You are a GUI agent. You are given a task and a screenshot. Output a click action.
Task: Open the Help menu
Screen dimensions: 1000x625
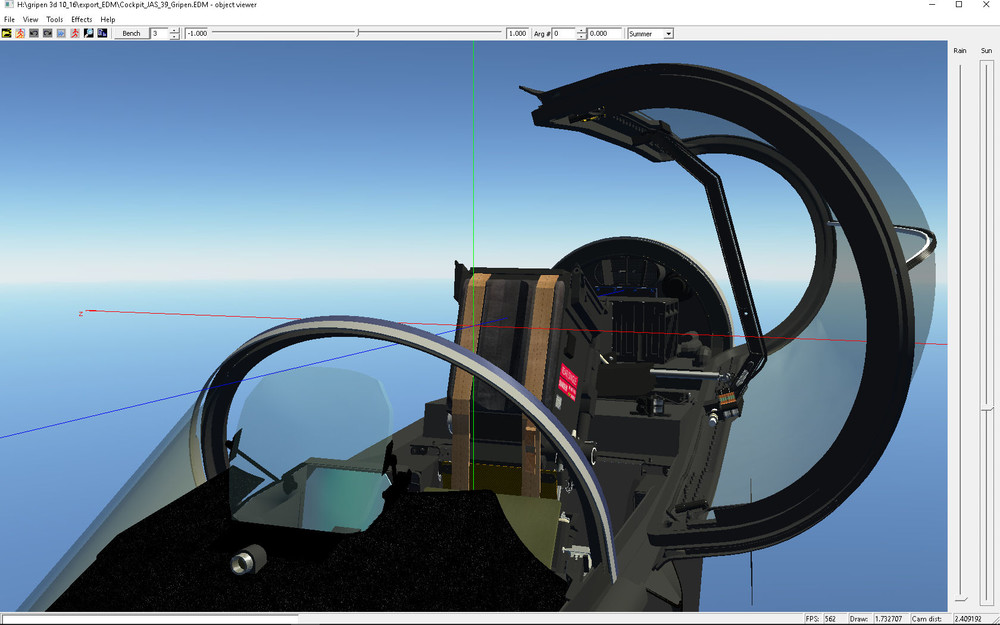[108, 20]
